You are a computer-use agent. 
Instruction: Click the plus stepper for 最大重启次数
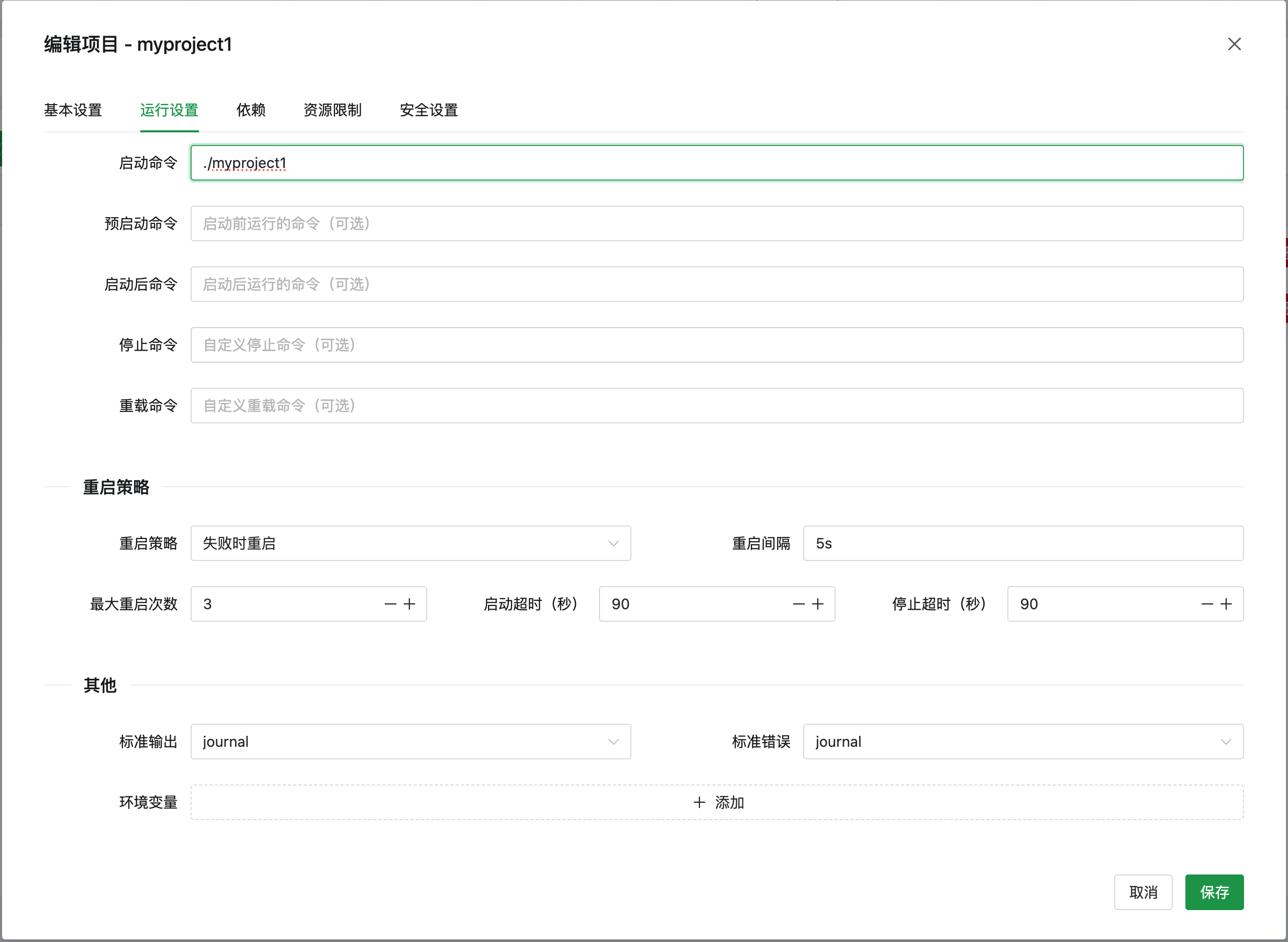tap(410, 604)
